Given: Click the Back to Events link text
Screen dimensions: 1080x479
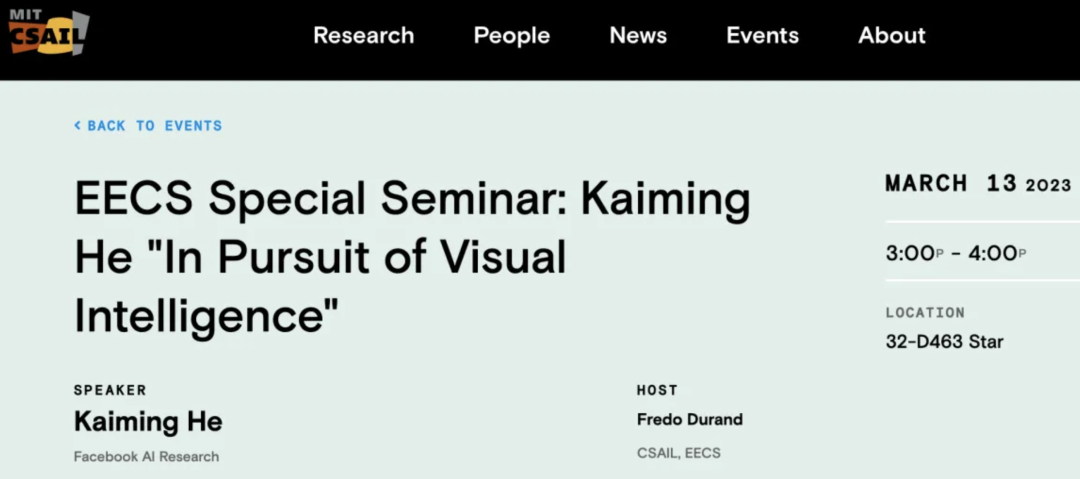Looking at the screenshot, I should click(154, 126).
